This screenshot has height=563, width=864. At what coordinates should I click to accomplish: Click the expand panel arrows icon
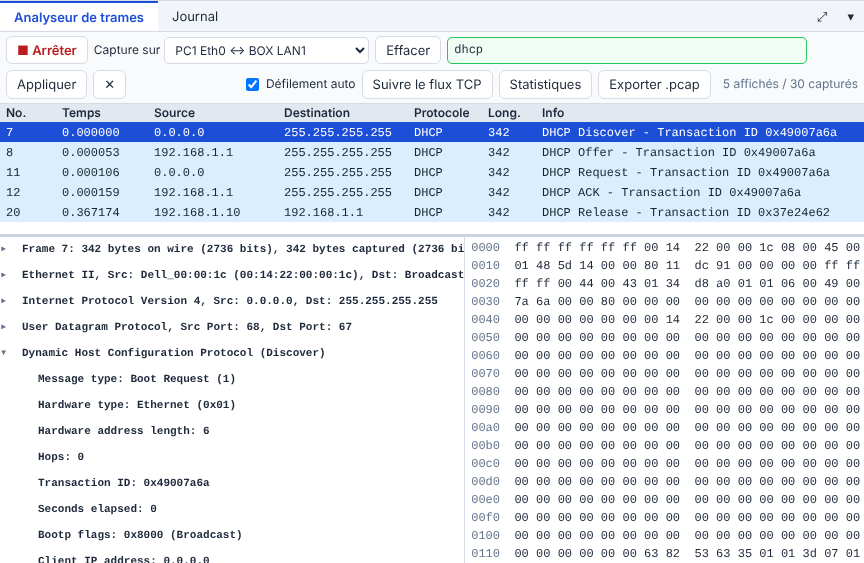[822, 17]
